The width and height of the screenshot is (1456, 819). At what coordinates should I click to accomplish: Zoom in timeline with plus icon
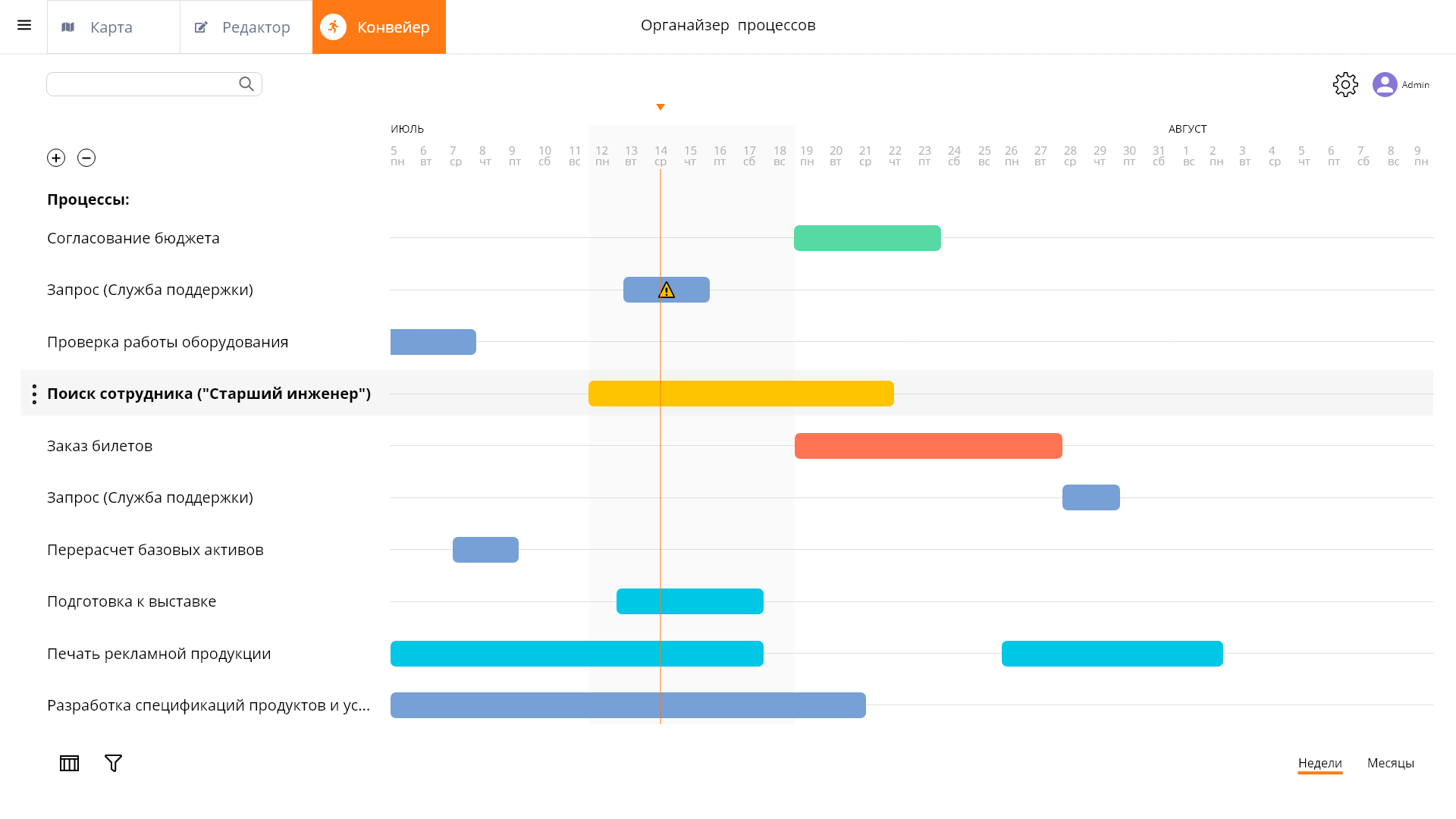pos(56,158)
